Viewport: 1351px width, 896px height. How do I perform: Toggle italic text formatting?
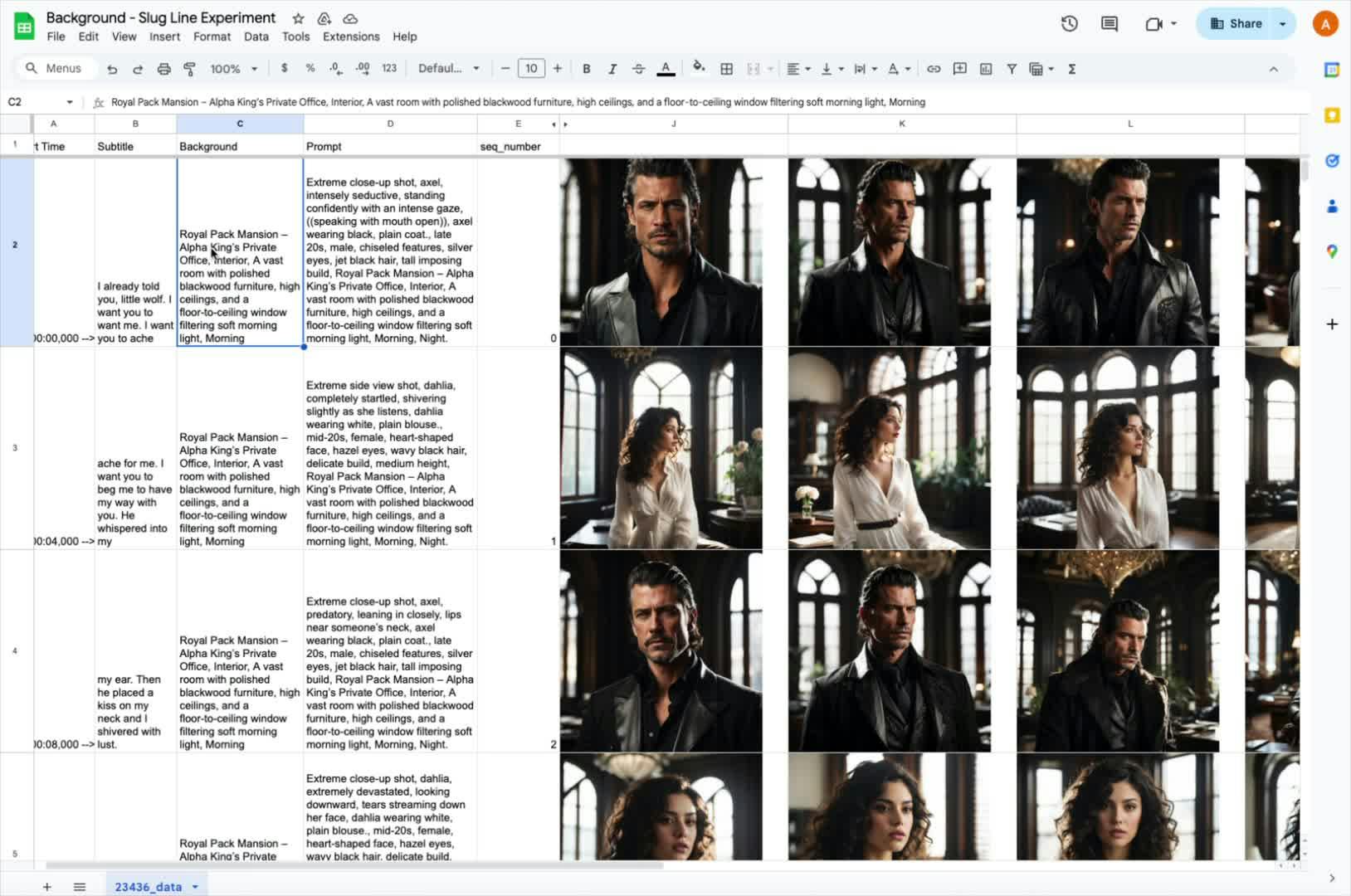pyautogui.click(x=612, y=69)
